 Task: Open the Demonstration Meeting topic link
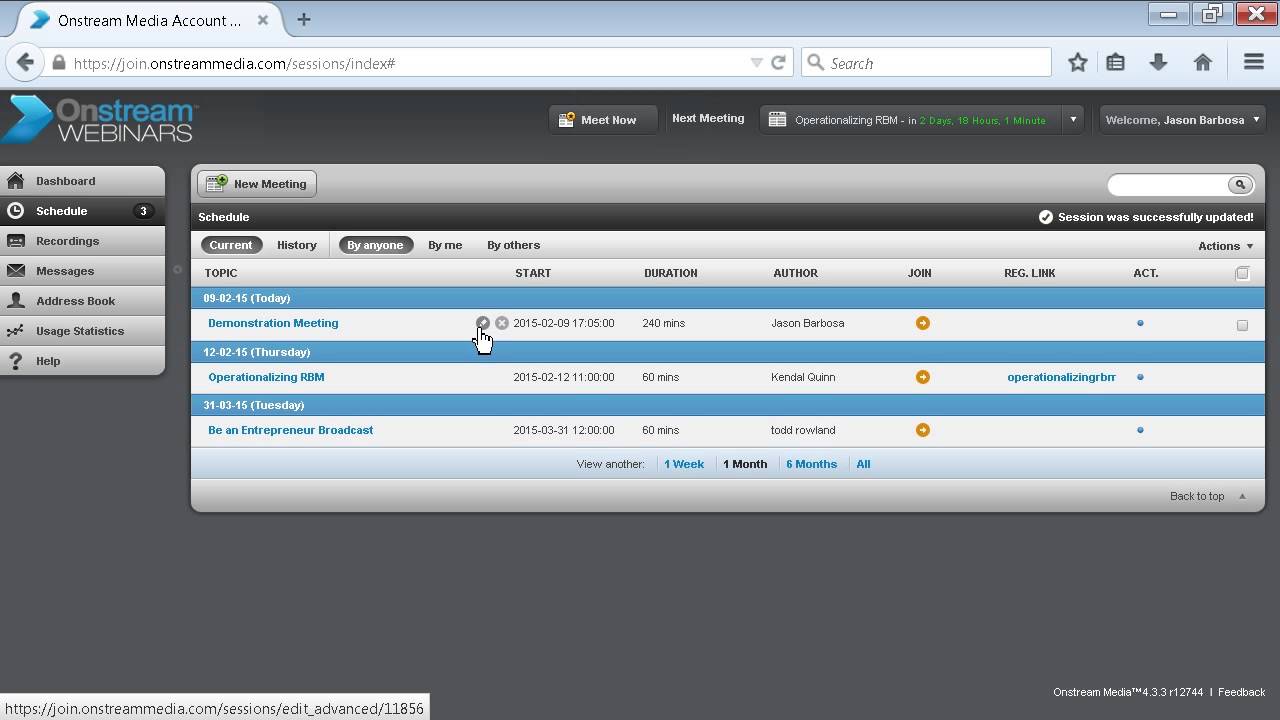tap(273, 323)
